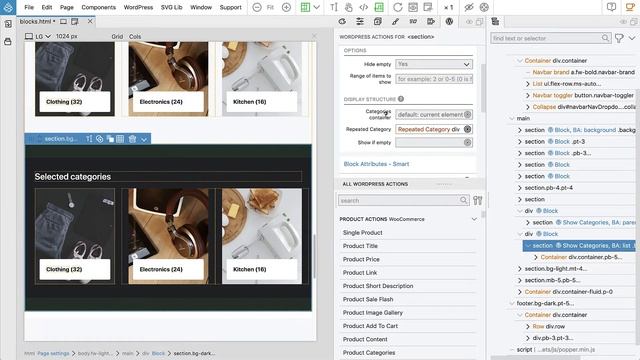Clear the Repeated Category field
Image resolution: width=640 pixels, height=360 pixels.
[468, 129]
